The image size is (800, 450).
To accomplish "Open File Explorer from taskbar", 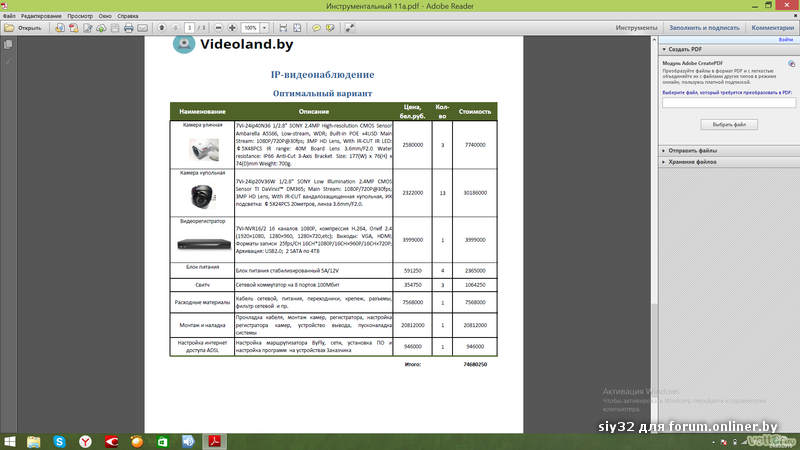I will (x=34, y=441).
